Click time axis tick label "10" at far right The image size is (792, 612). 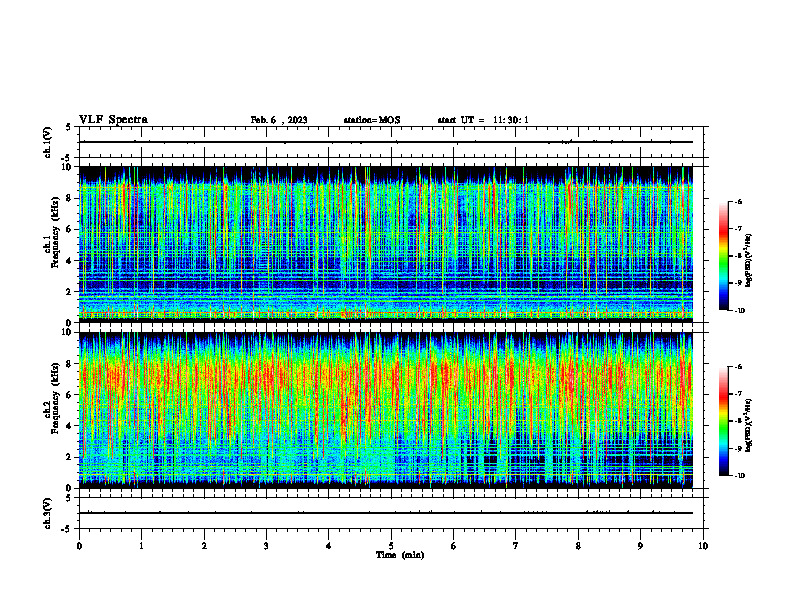(703, 546)
